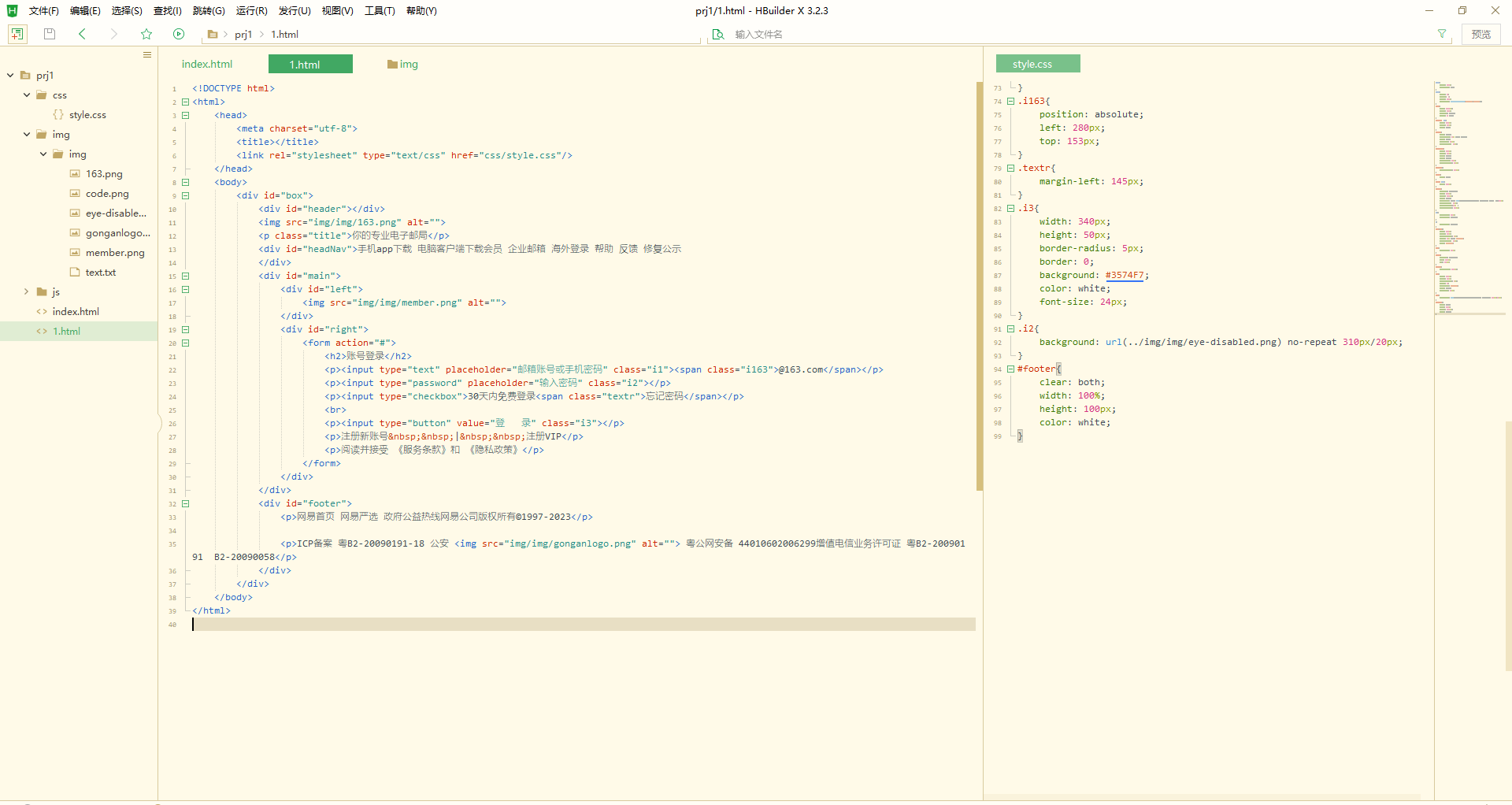Select code.png in project tree
This screenshot has height=805, width=1512.
[107, 194]
